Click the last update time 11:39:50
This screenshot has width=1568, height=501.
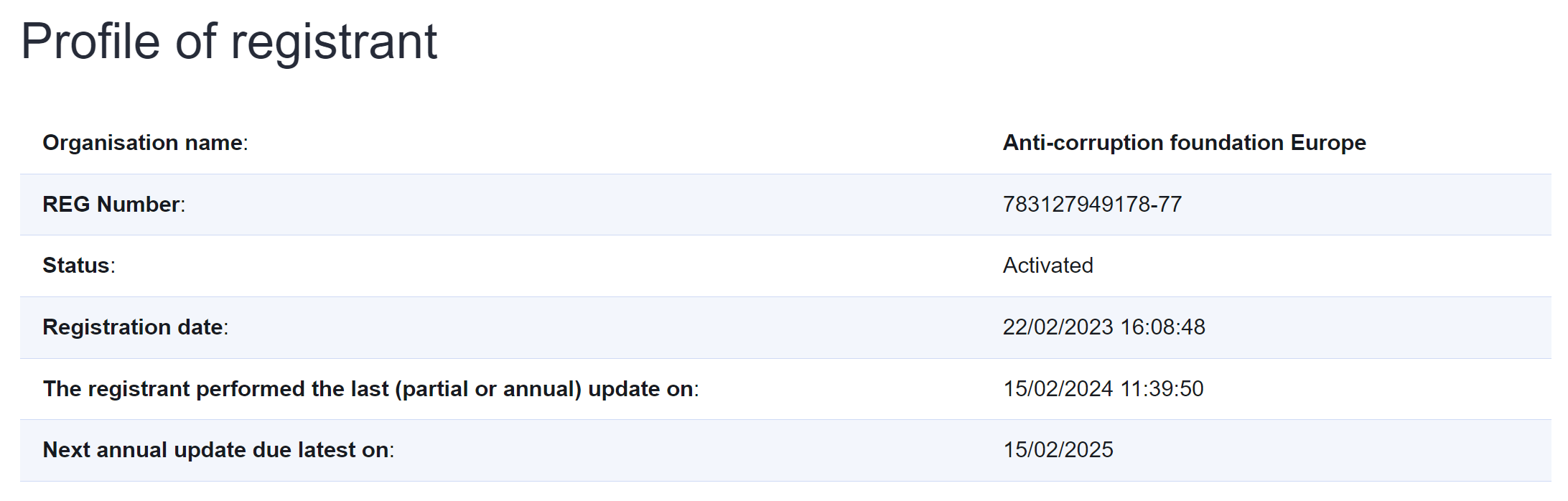coord(1162,389)
